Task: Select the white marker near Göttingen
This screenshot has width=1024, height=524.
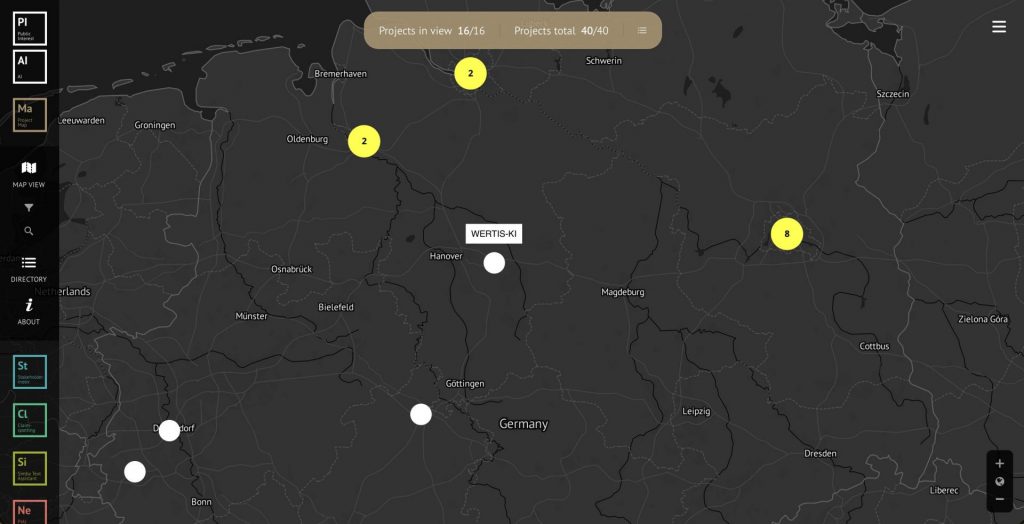Action: 421,414
